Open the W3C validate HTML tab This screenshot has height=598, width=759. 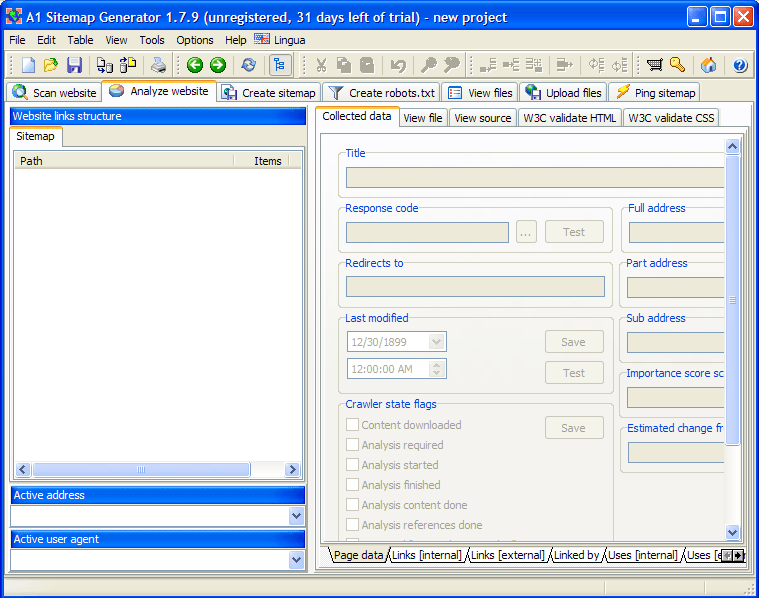tap(570, 118)
